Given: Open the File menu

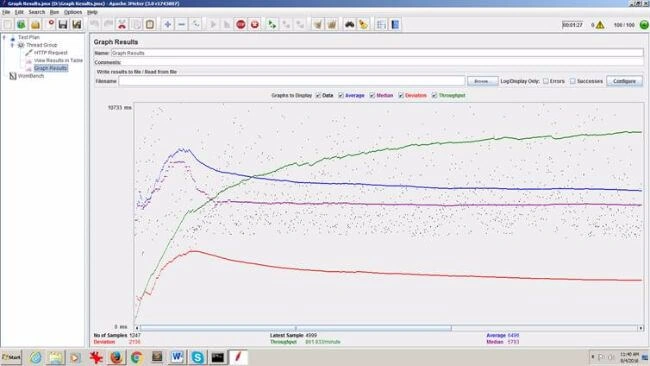Looking at the screenshot, I should point(6,12).
